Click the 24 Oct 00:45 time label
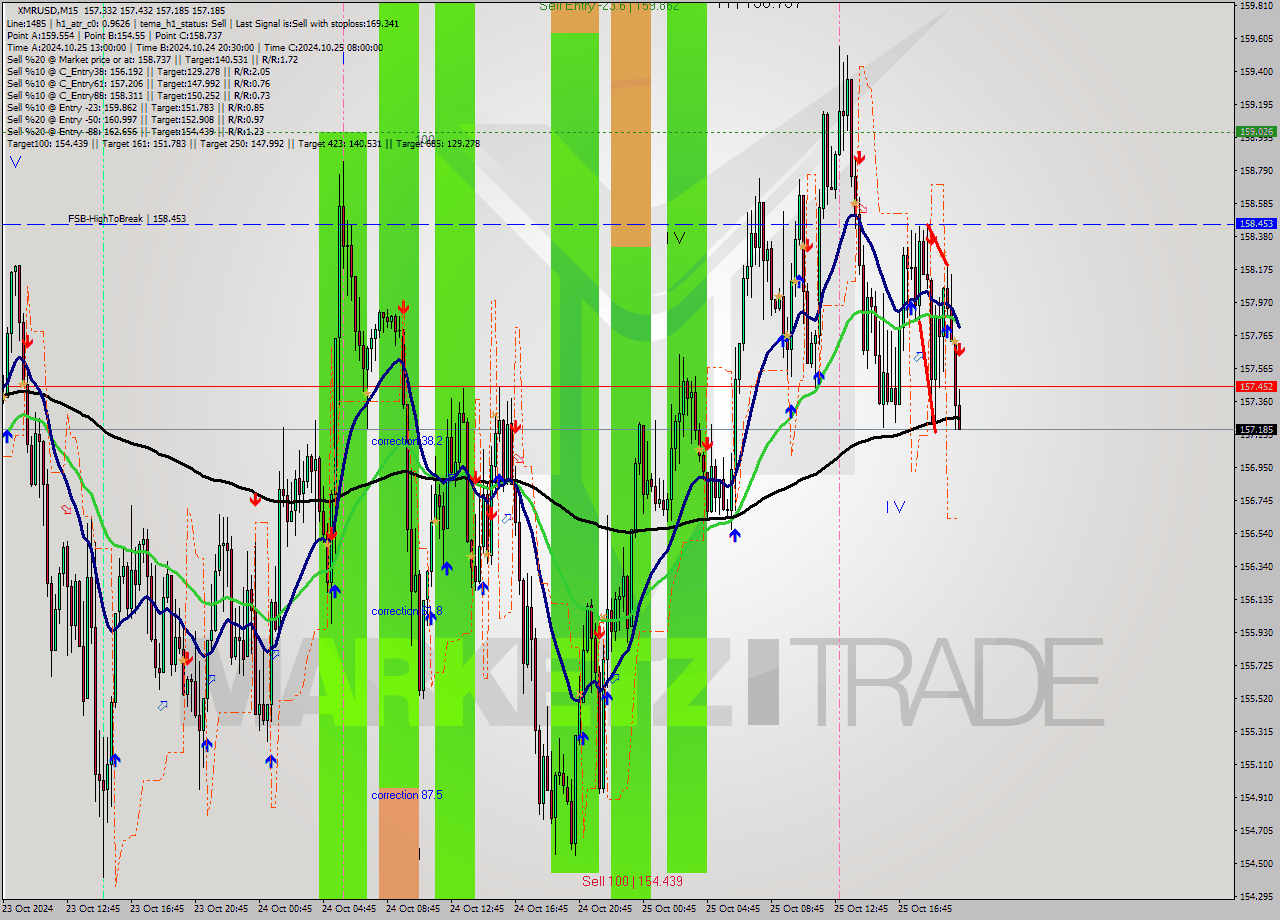 [x=285, y=909]
